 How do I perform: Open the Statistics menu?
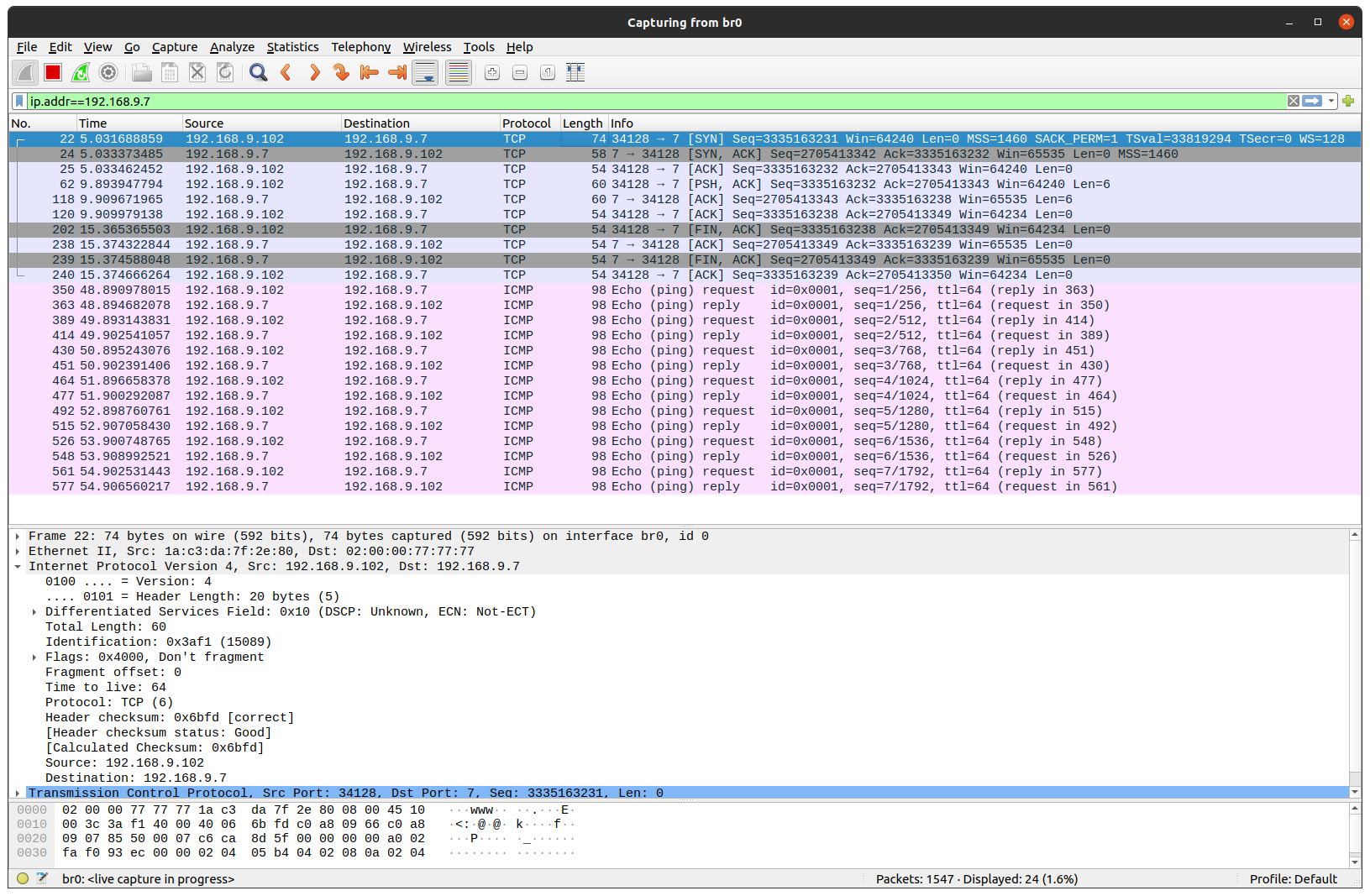[292, 47]
